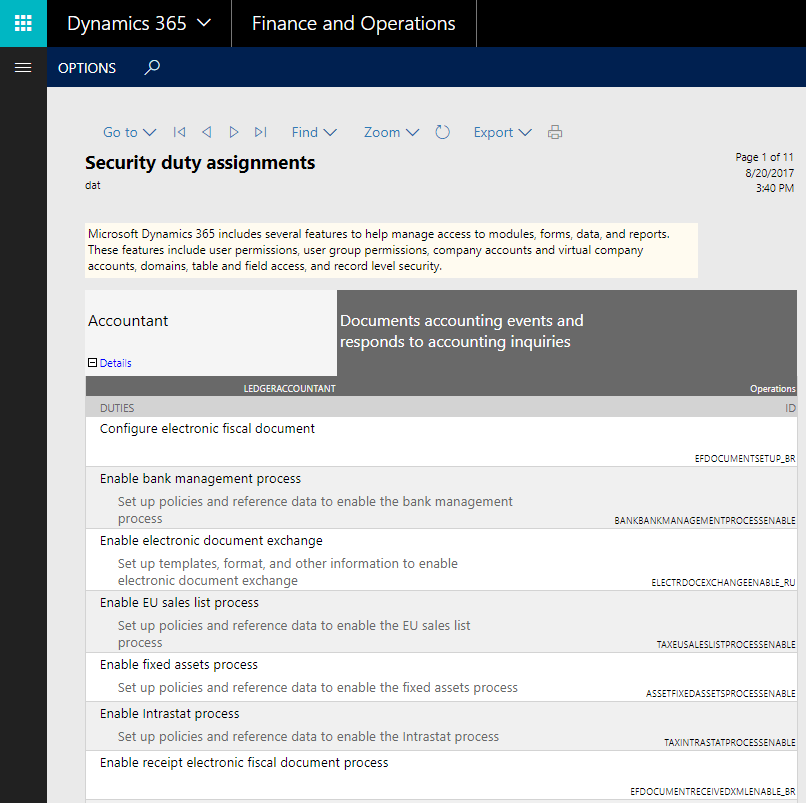Collapse the Accountant details section
806x803 pixels.
[x=93, y=362]
